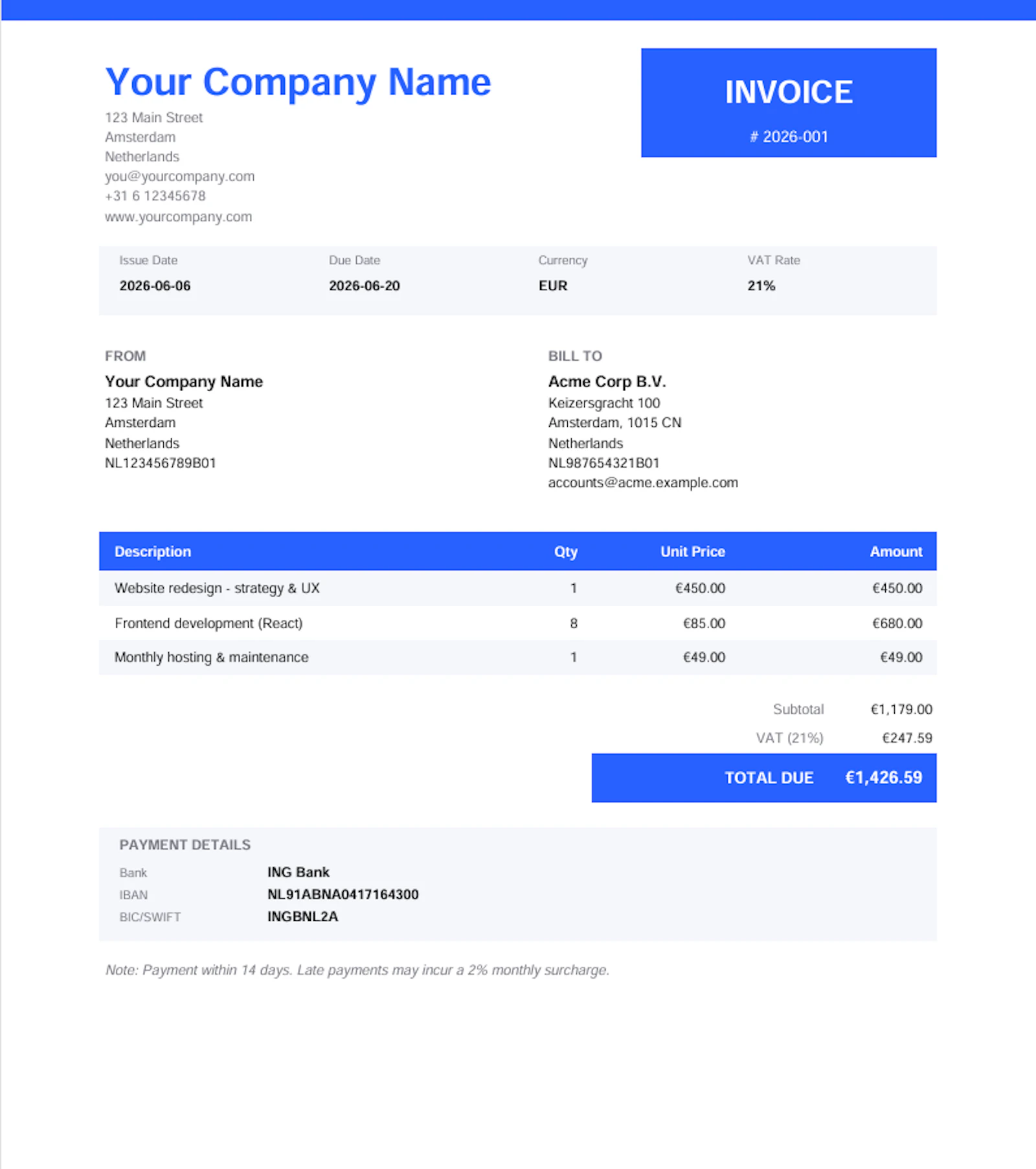Select total amount €1,426.59
Screen dimensions: 1036x1169
click(x=883, y=778)
